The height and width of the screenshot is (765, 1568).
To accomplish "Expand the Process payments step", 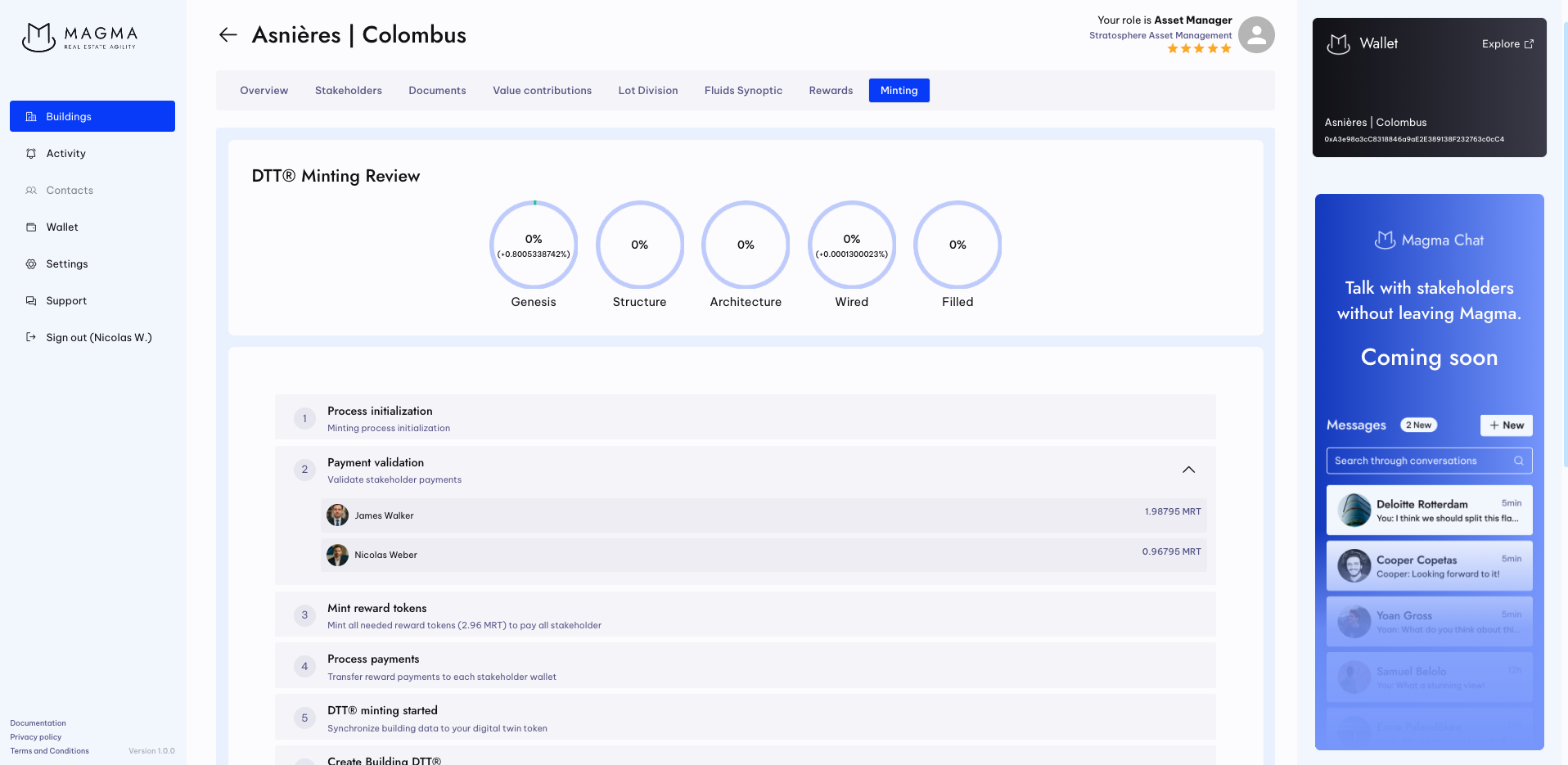I will pyautogui.click(x=745, y=667).
